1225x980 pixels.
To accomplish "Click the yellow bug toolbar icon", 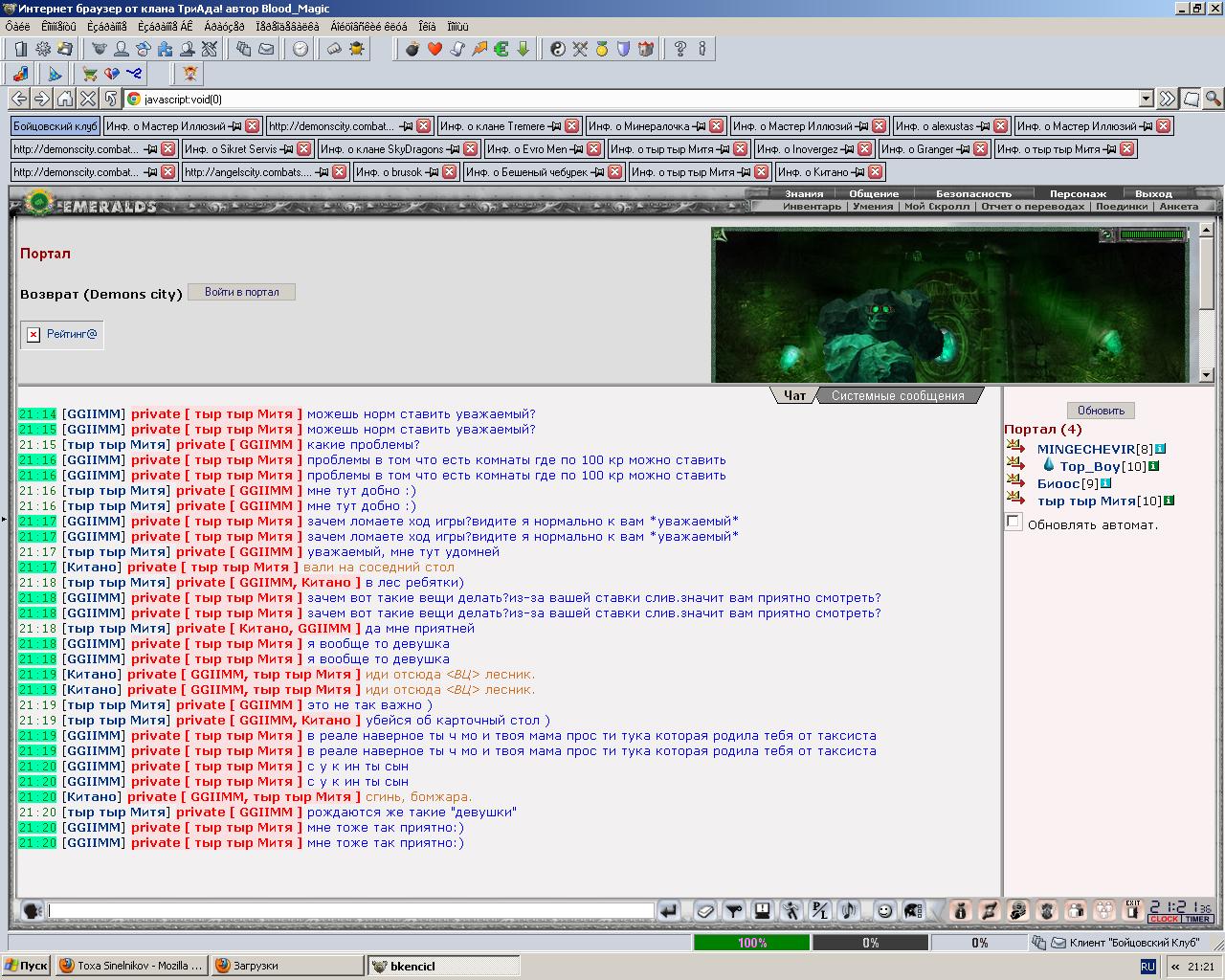I will (x=357, y=49).
